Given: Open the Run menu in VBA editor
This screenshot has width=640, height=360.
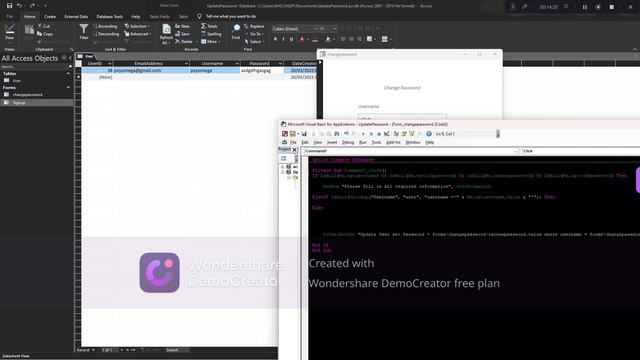Looking at the screenshot, I should [362, 142].
